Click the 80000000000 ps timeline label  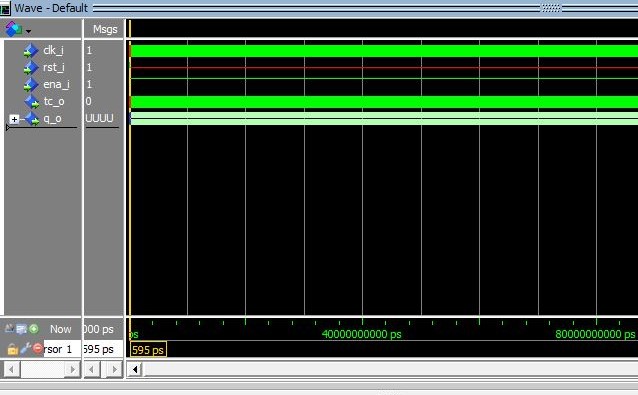pyautogui.click(x=595, y=334)
